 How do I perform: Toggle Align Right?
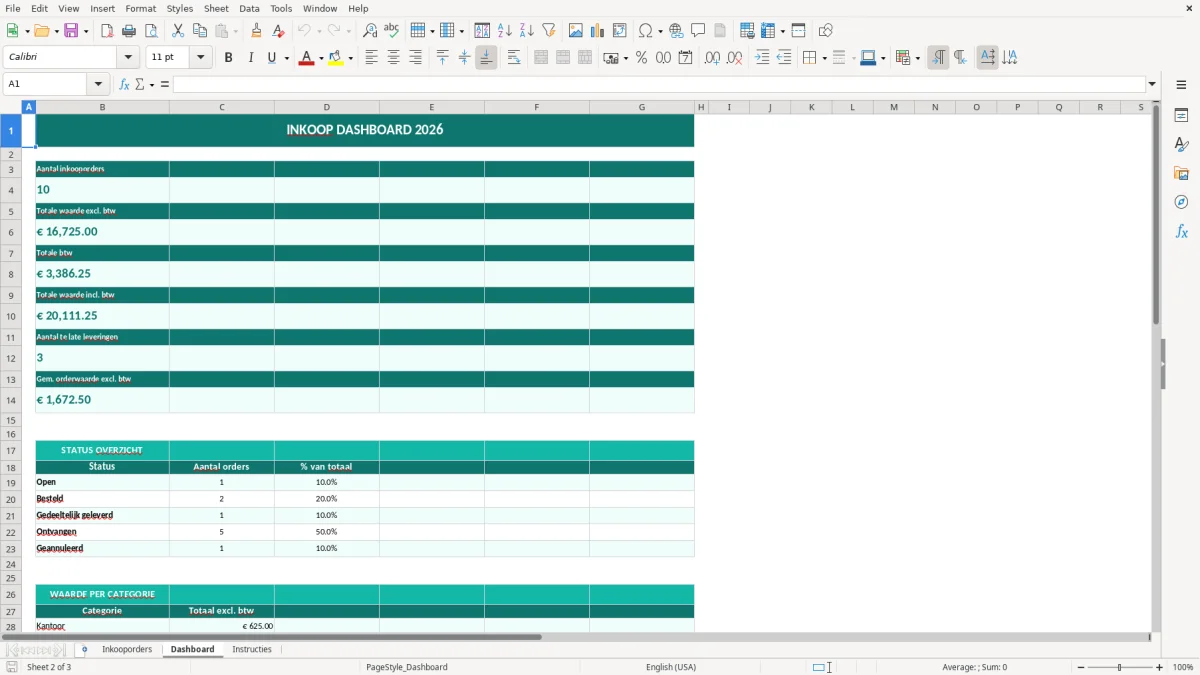click(415, 58)
